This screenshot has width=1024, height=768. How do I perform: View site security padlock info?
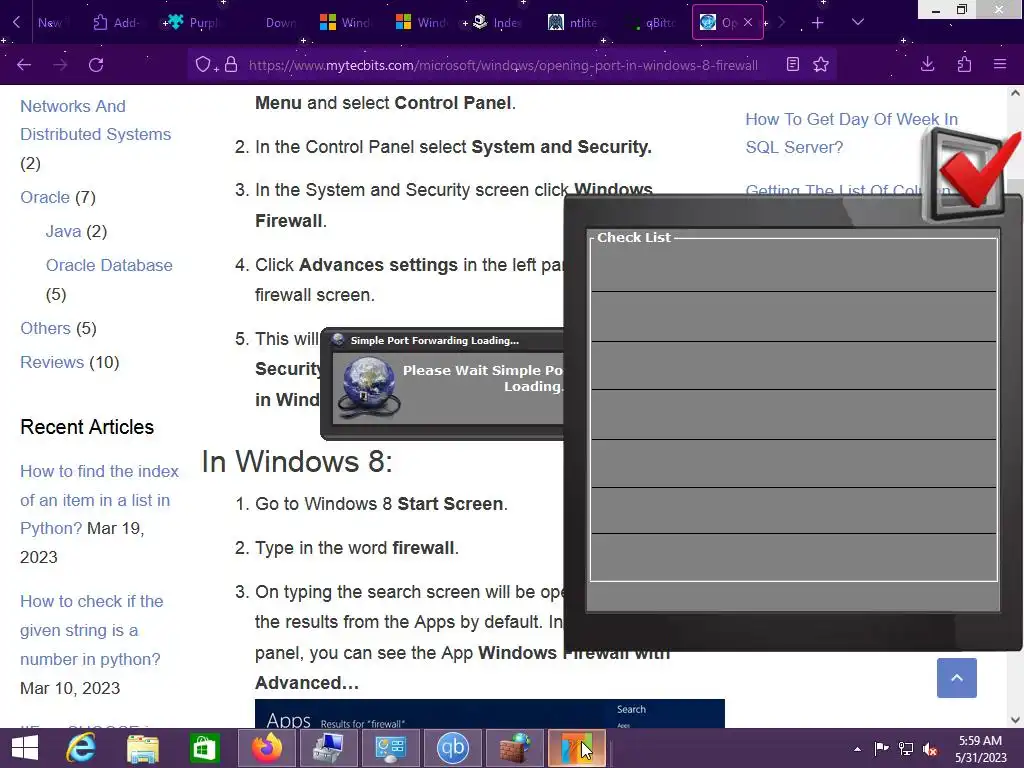tap(231, 64)
